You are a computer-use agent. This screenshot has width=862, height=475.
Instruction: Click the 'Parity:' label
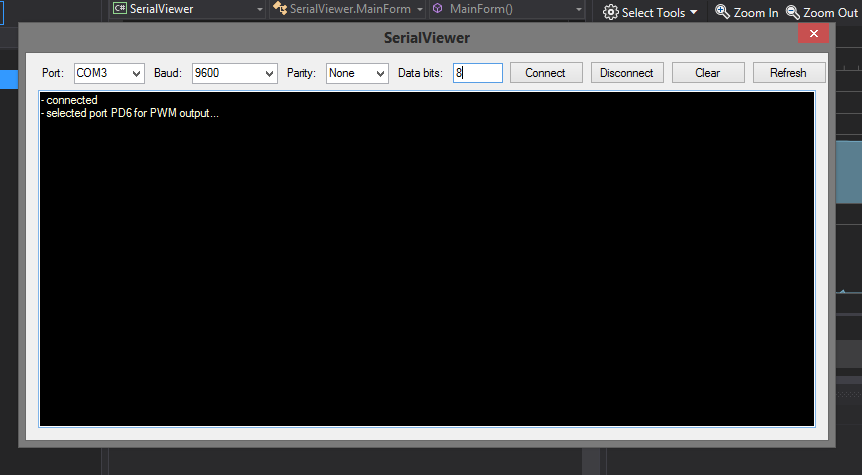[301, 73]
